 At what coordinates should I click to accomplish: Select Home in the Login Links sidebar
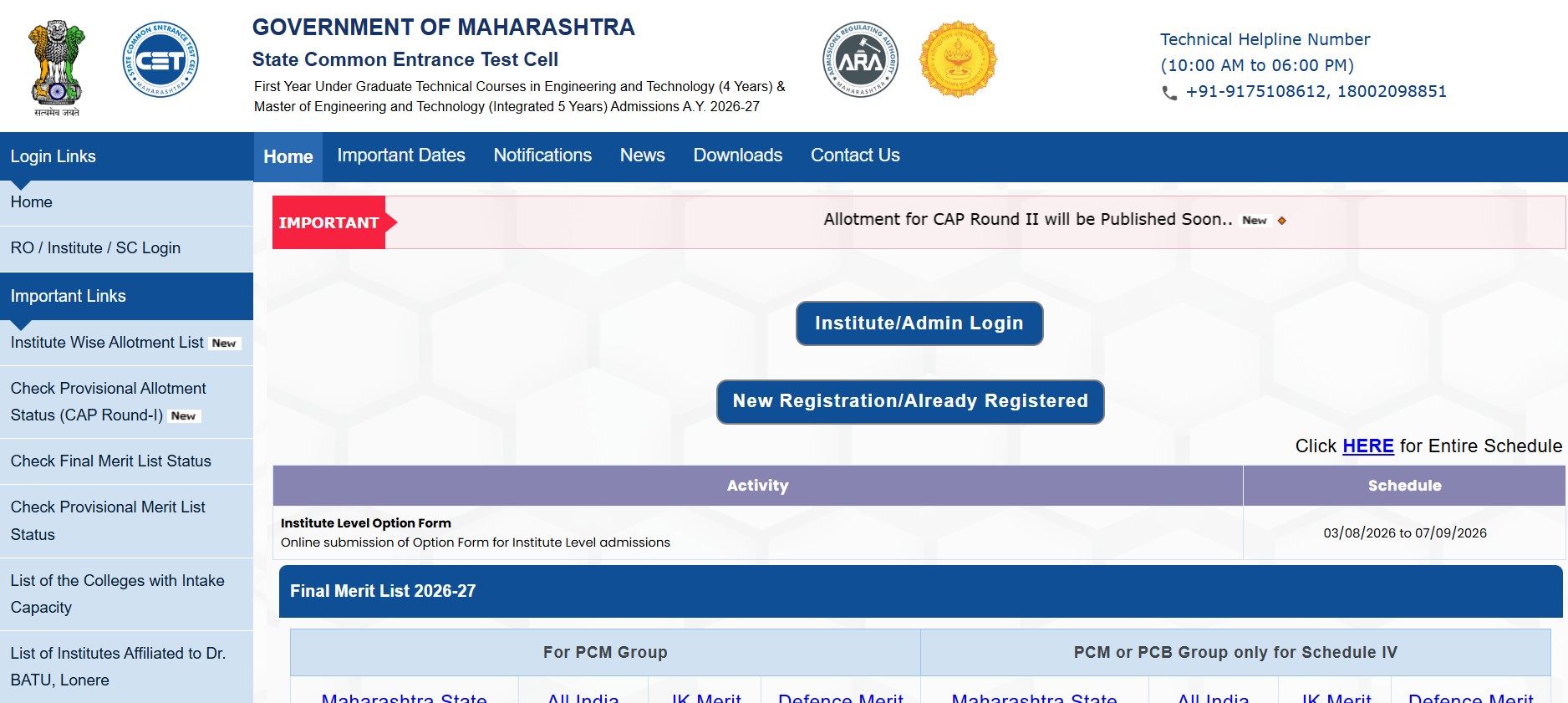tap(126, 202)
